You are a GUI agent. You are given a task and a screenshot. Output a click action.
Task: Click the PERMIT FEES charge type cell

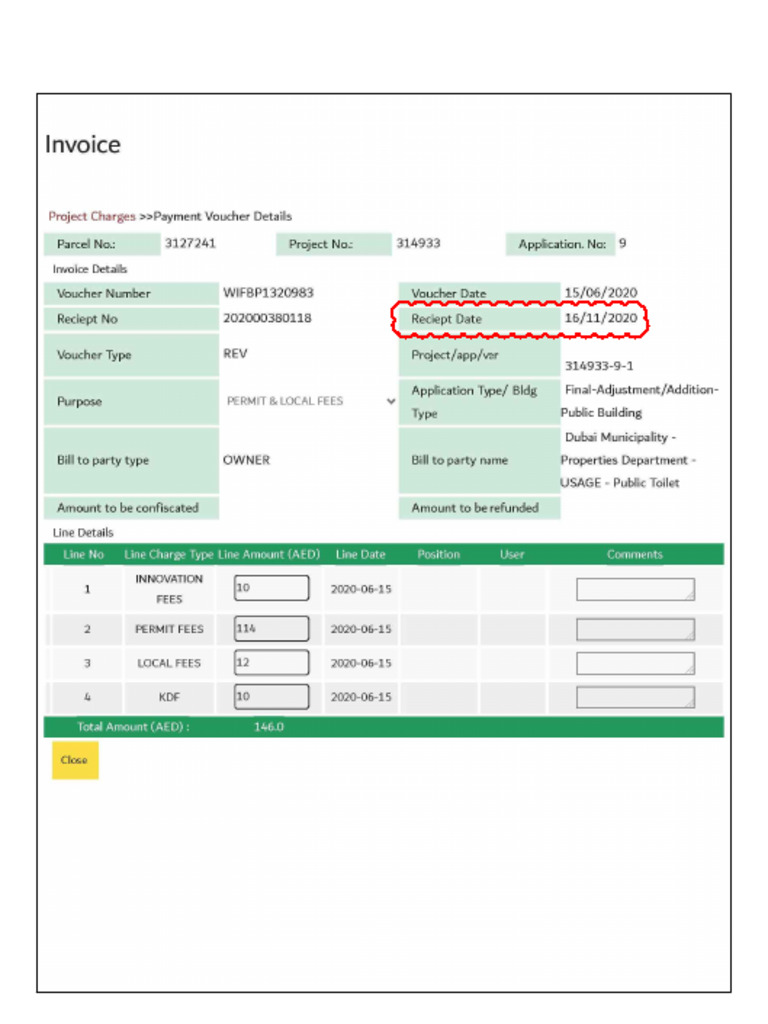point(169,629)
